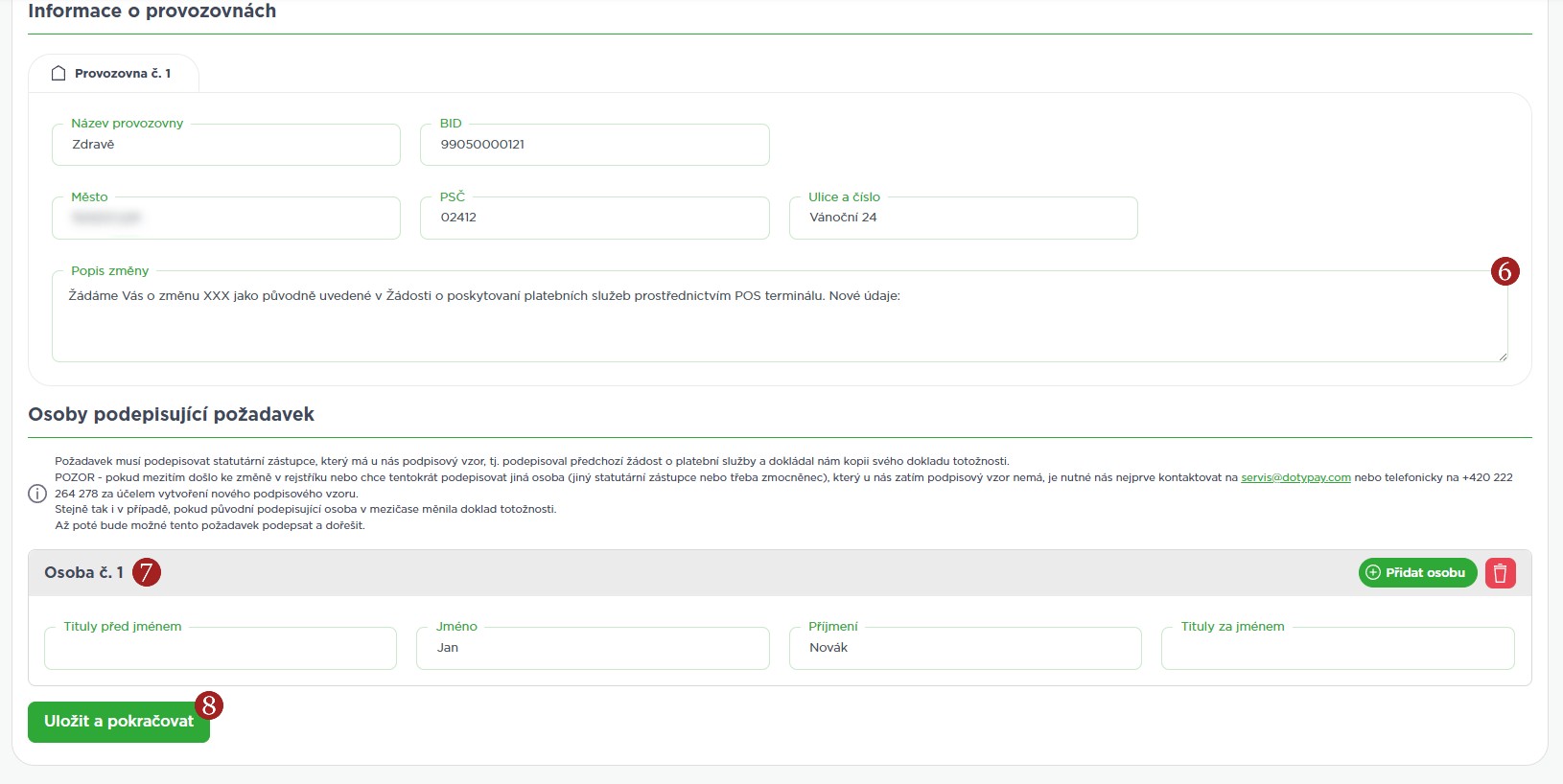The image size is (1563, 784).
Task: Open the Provozovna č. 1 tab
Action: pyautogui.click(x=113, y=74)
